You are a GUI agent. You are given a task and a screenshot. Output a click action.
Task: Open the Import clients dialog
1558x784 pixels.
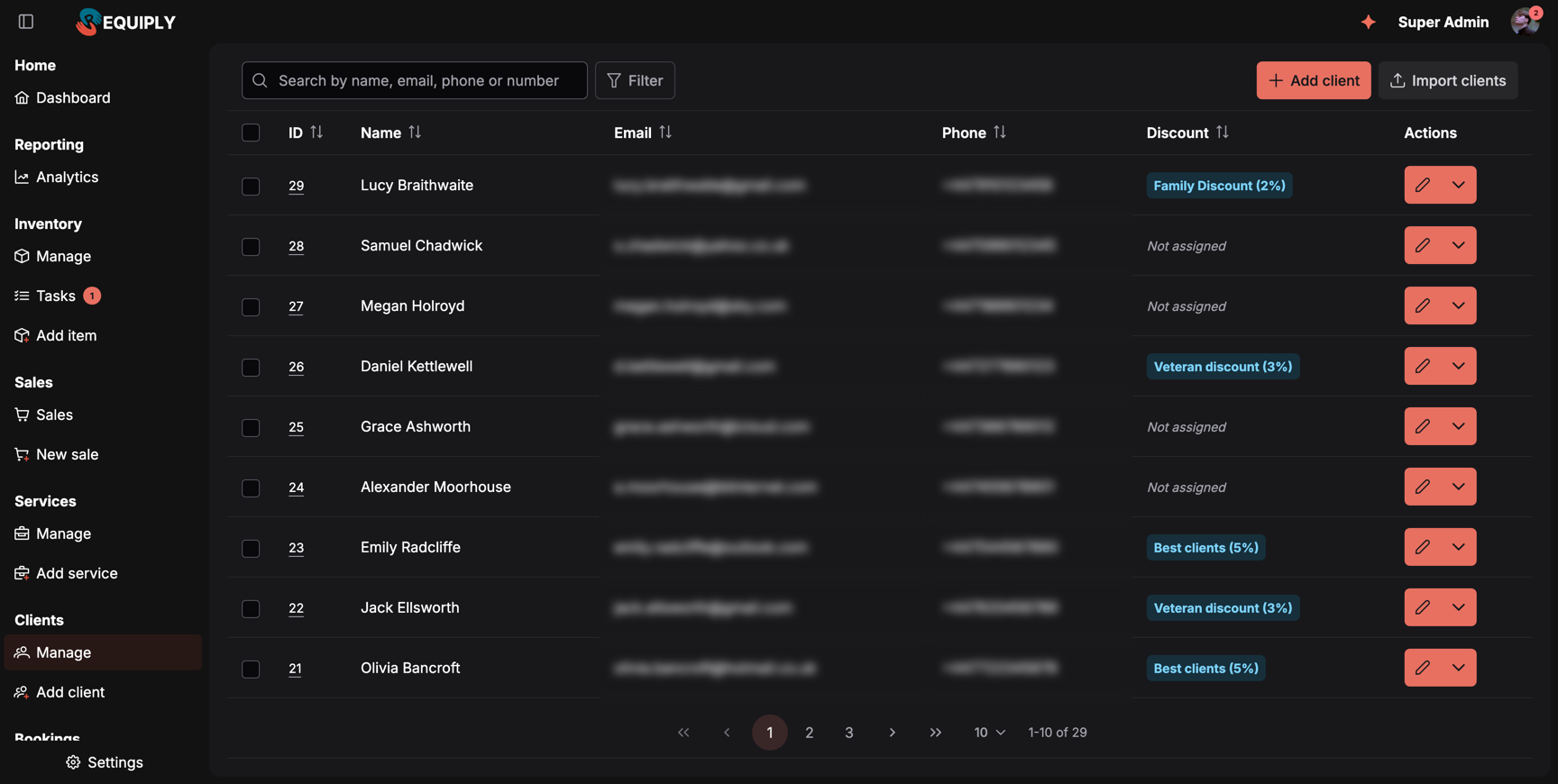click(1448, 80)
